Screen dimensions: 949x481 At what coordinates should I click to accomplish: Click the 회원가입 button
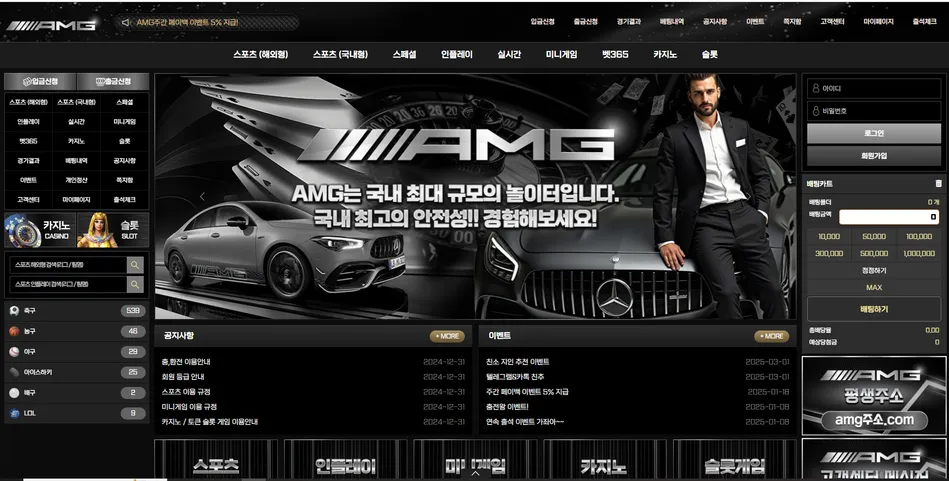[873, 156]
